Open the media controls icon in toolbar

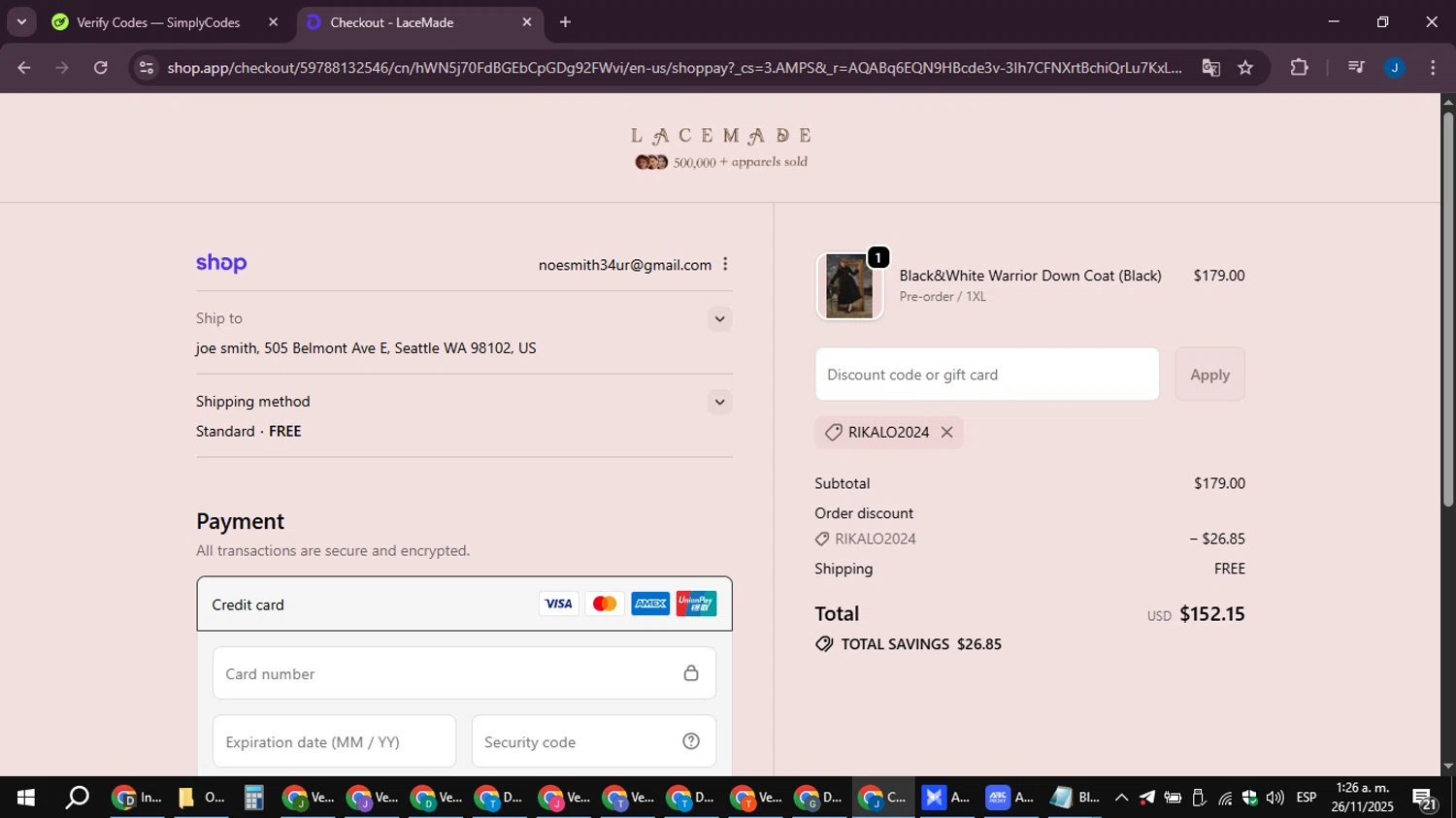coord(1356,68)
